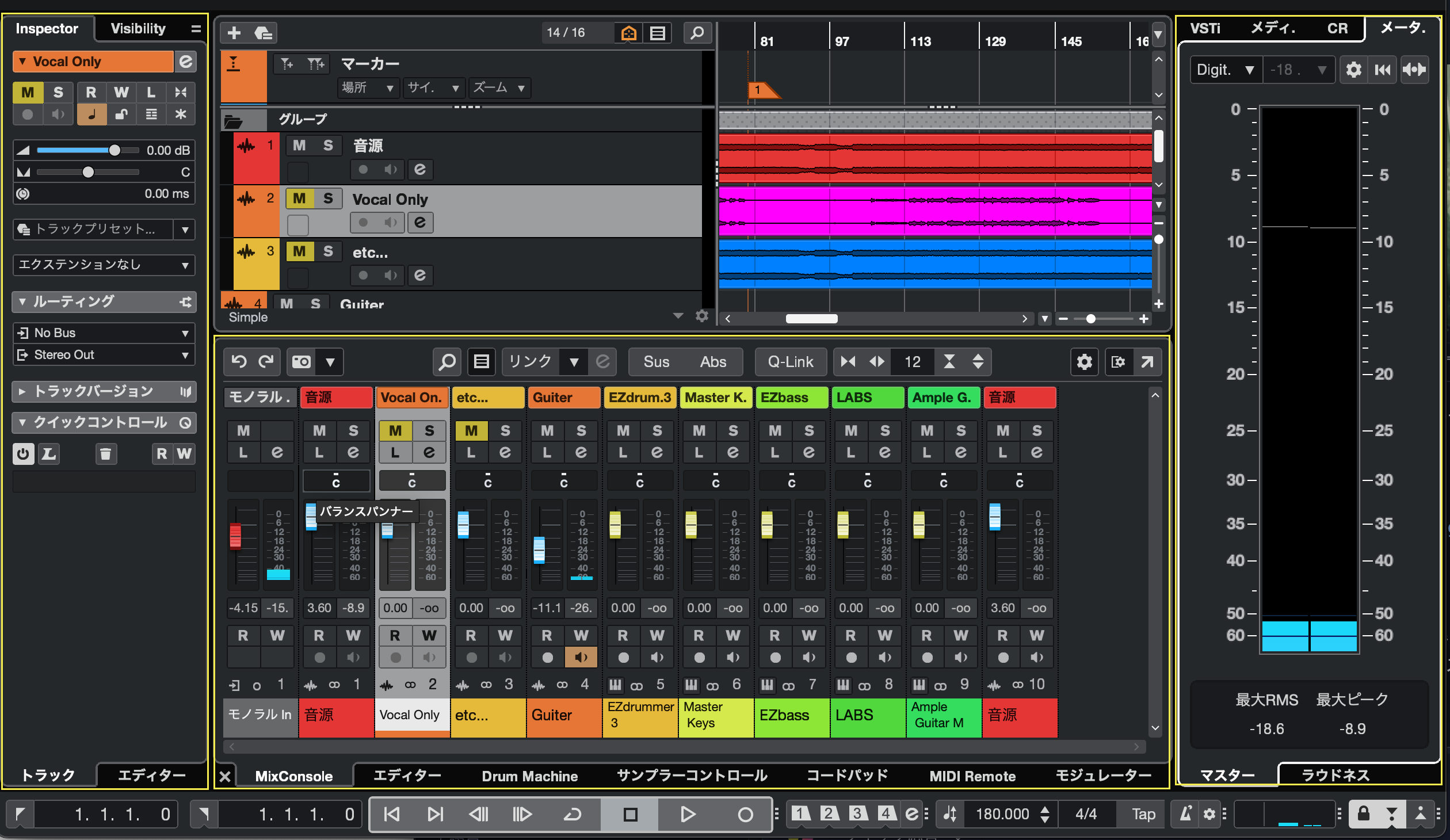Open the Stereo Out routing dropdown
The image size is (1450, 840).
104,355
